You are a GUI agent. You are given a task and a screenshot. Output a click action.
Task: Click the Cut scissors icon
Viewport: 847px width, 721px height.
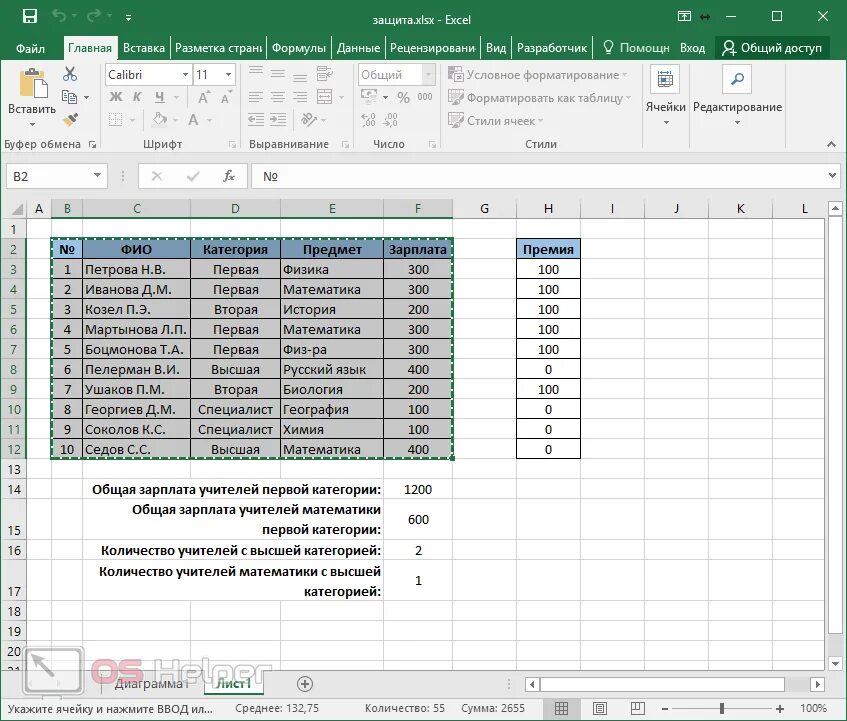pyautogui.click(x=70, y=73)
